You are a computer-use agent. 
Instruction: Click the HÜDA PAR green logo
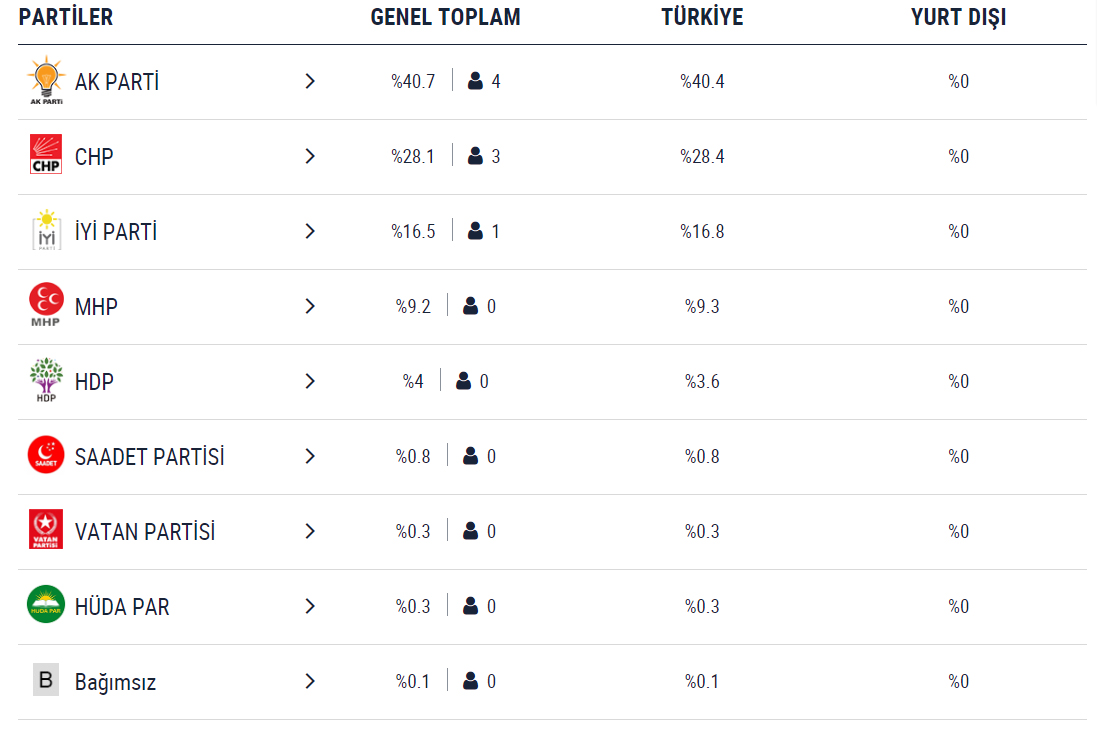tap(46, 604)
